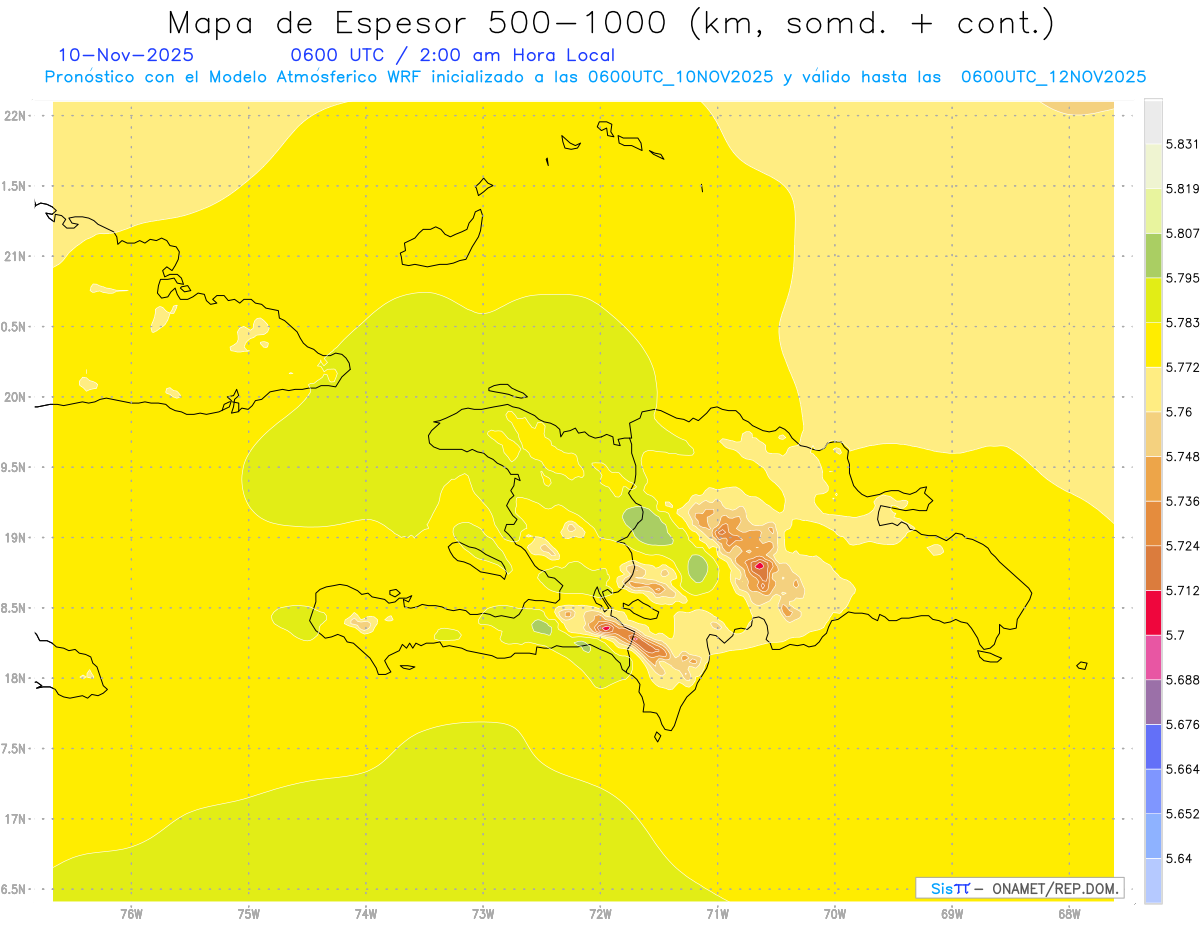This screenshot has height=927, width=1200.
Task: Click the red minimum-thickness spot over the central Dominican Republic
Action: tap(760, 565)
